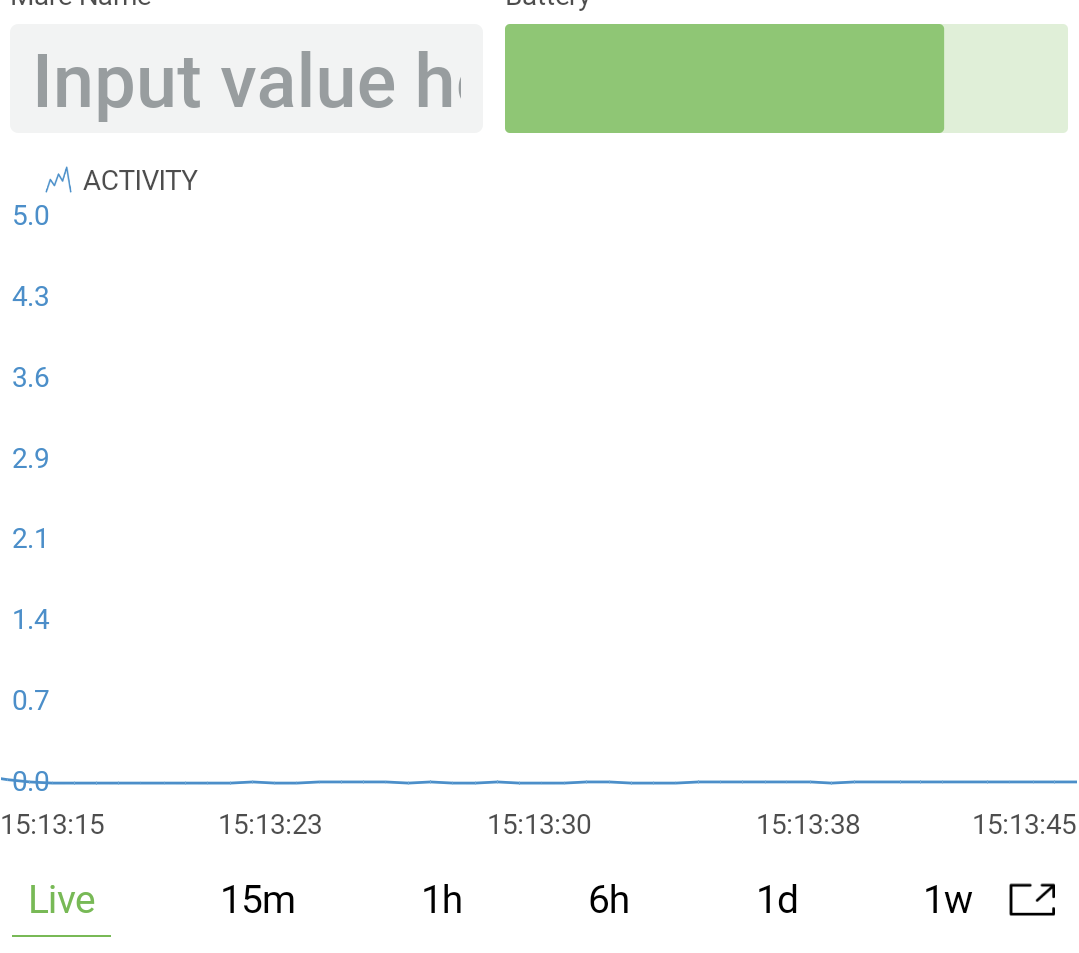Viewport: 1079px width, 953px height.
Task: Click the unfilled end of the Battery bar
Action: point(1006,79)
